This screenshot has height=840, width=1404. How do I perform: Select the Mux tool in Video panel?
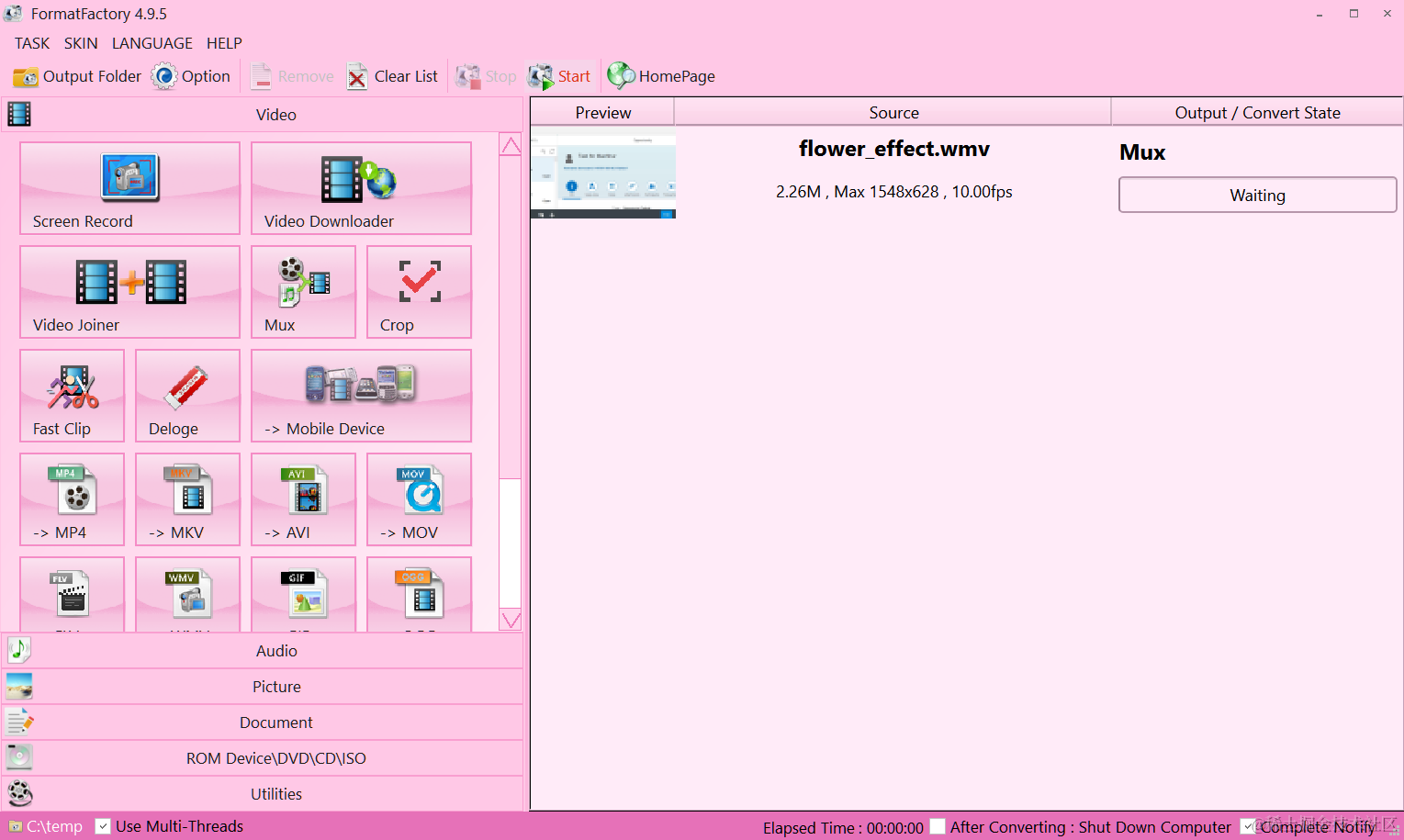pos(303,292)
